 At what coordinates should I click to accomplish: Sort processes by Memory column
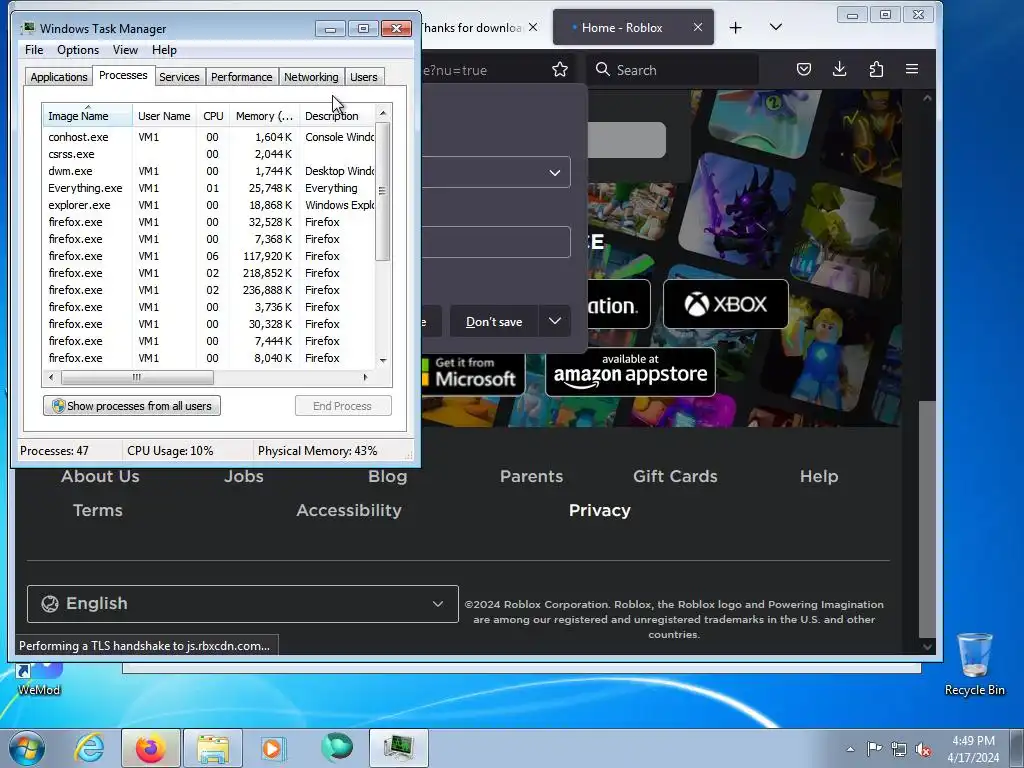264,116
